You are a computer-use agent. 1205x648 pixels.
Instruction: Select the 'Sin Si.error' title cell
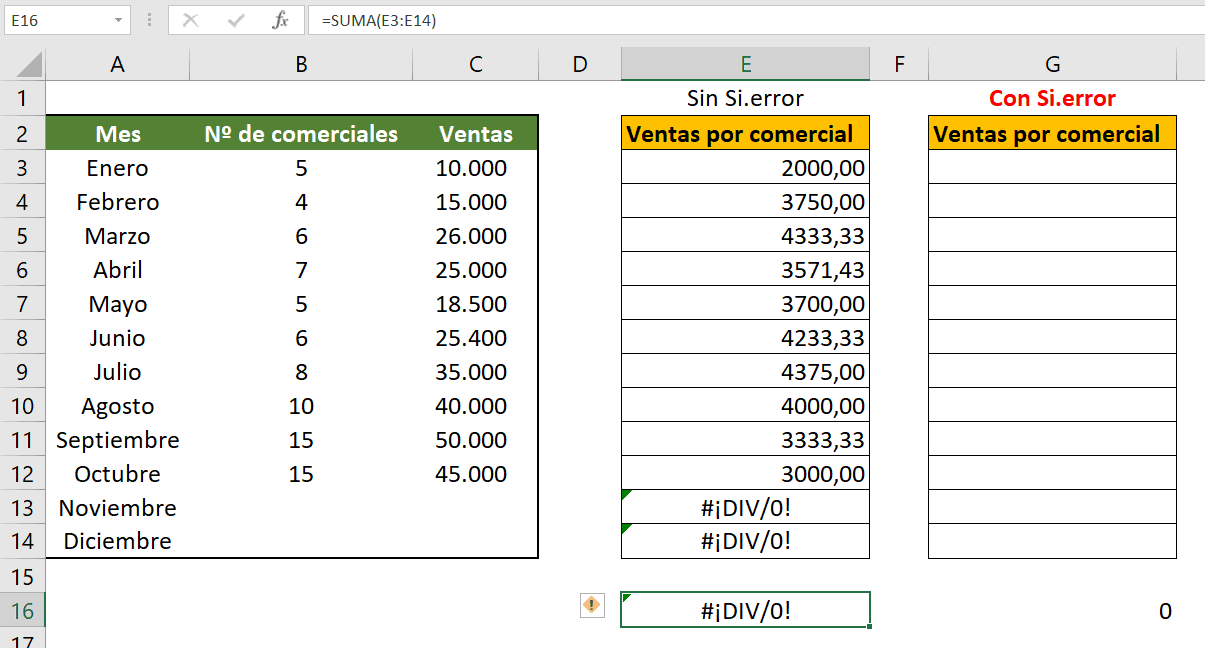pyautogui.click(x=745, y=98)
